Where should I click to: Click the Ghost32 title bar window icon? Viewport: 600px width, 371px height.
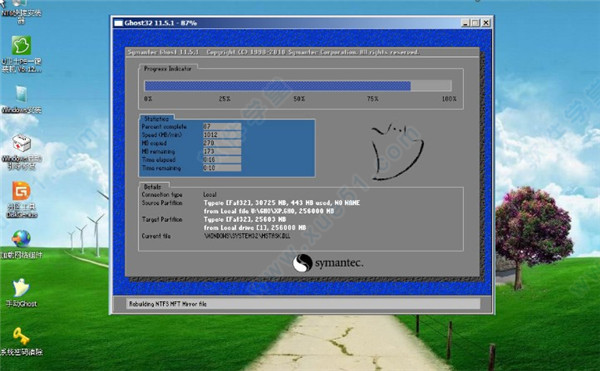coord(118,23)
